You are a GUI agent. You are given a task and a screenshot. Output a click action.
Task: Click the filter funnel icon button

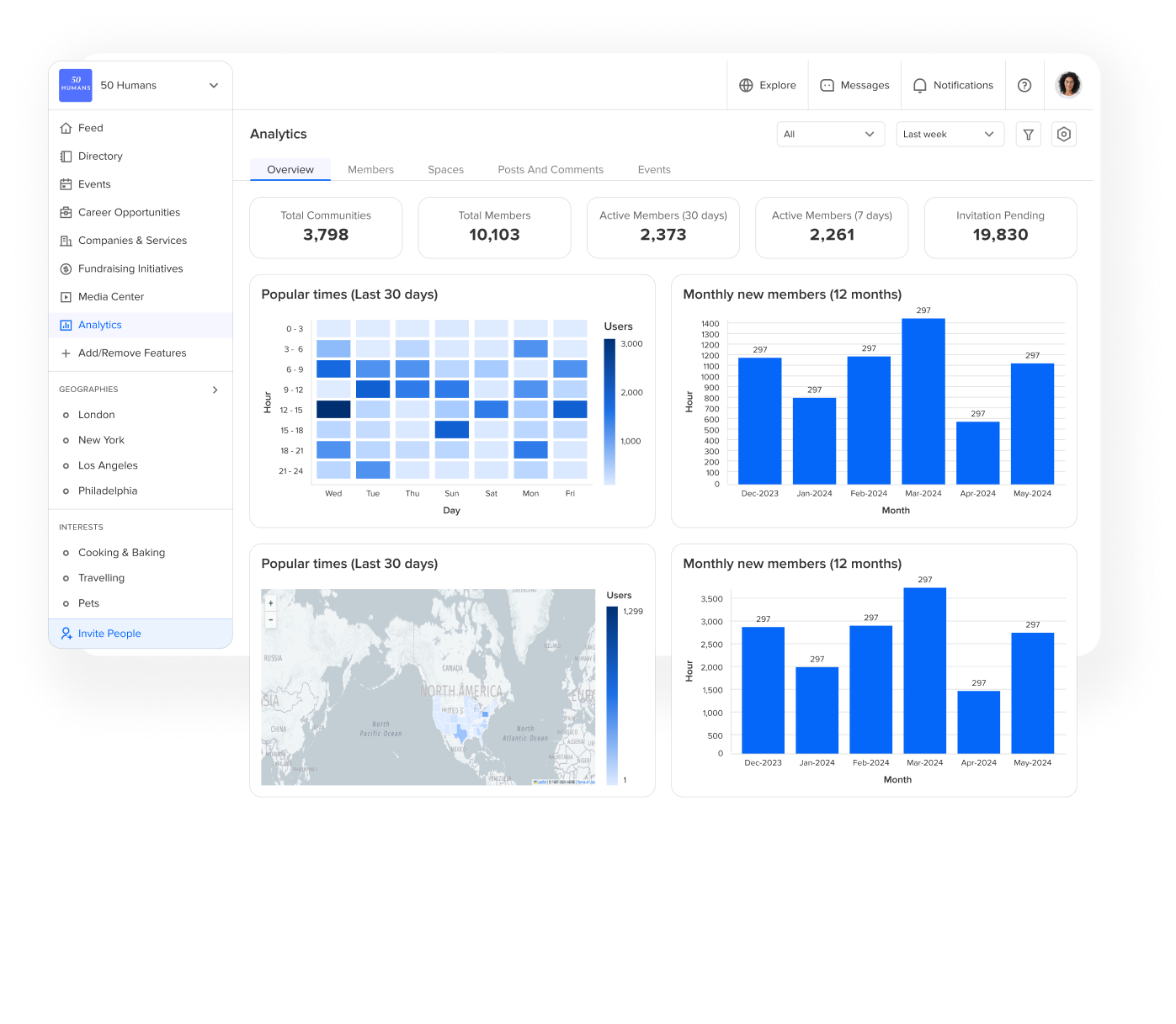[1028, 134]
